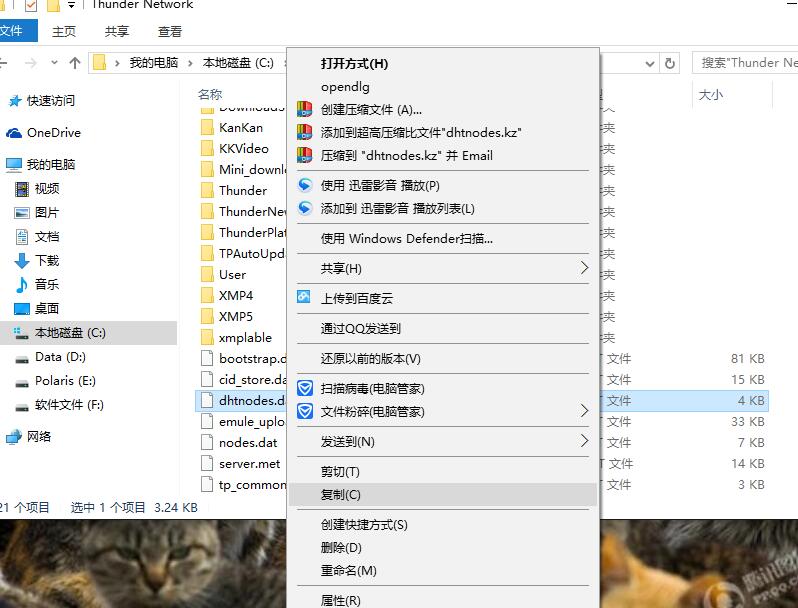Click the 我的电脑 computer icon
The height and width of the screenshot is (608, 798).
point(14,164)
